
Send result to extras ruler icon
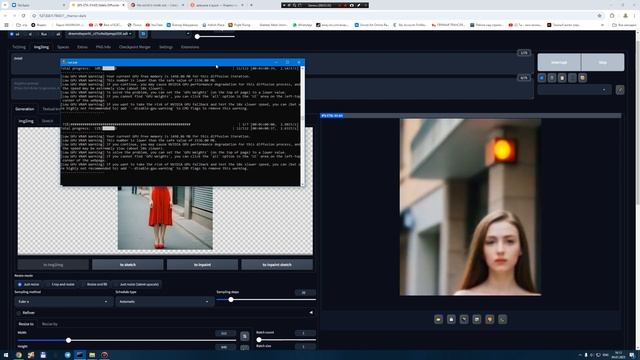502,319
